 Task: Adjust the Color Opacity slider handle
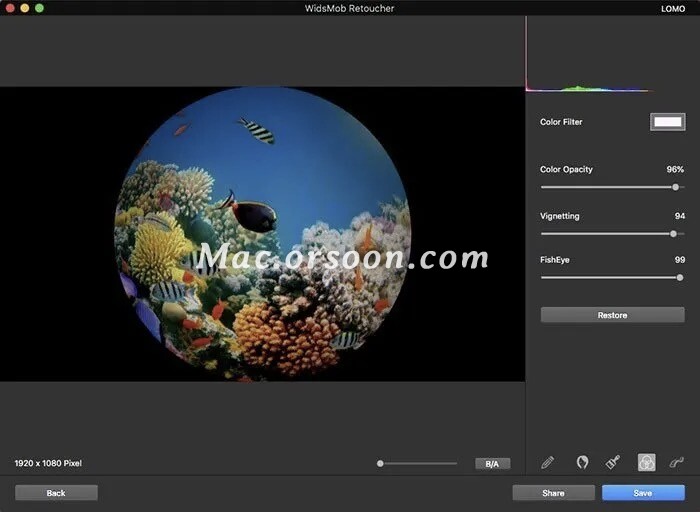click(x=676, y=187)
